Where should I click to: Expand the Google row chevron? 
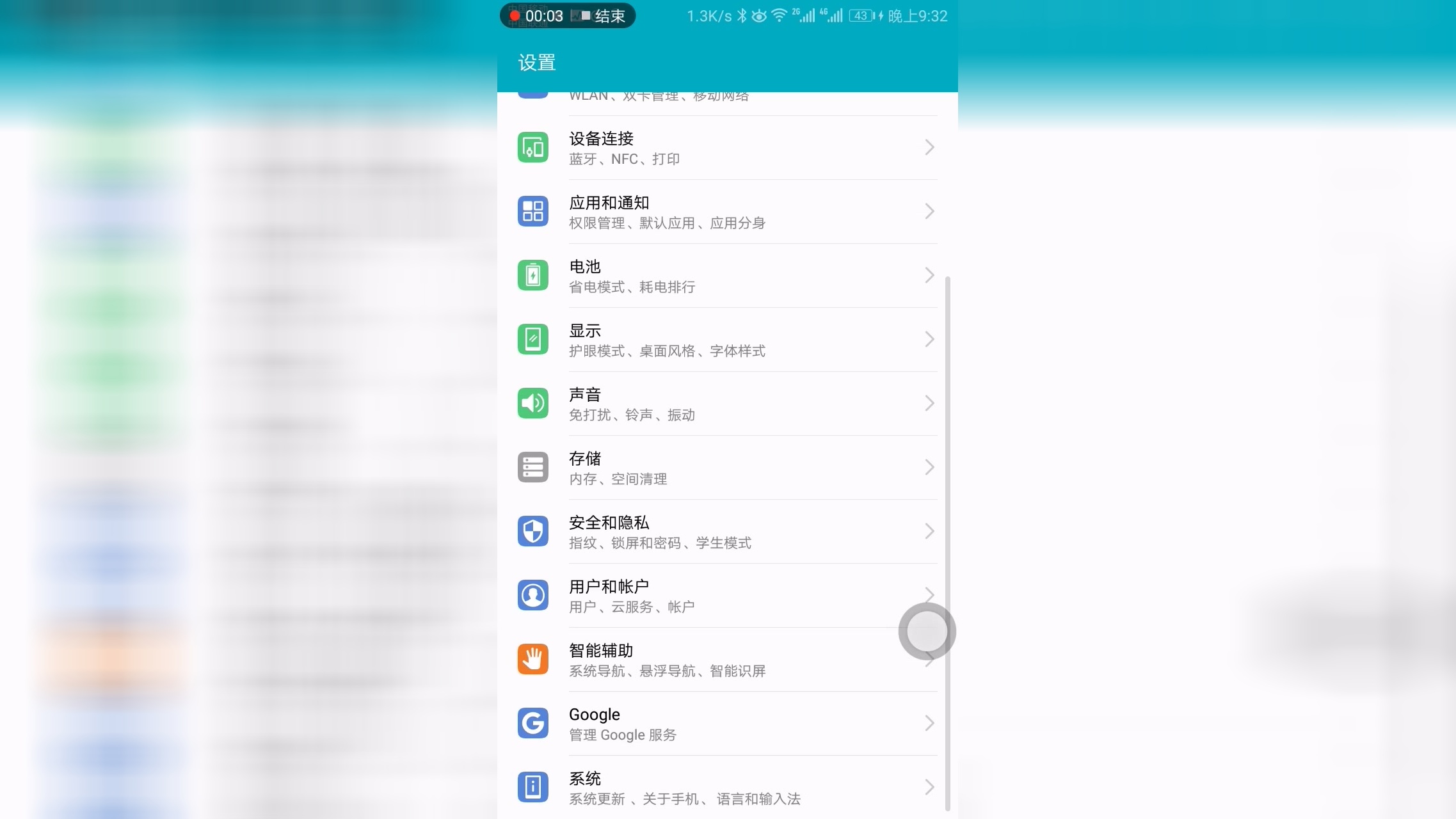coord(929,723)
